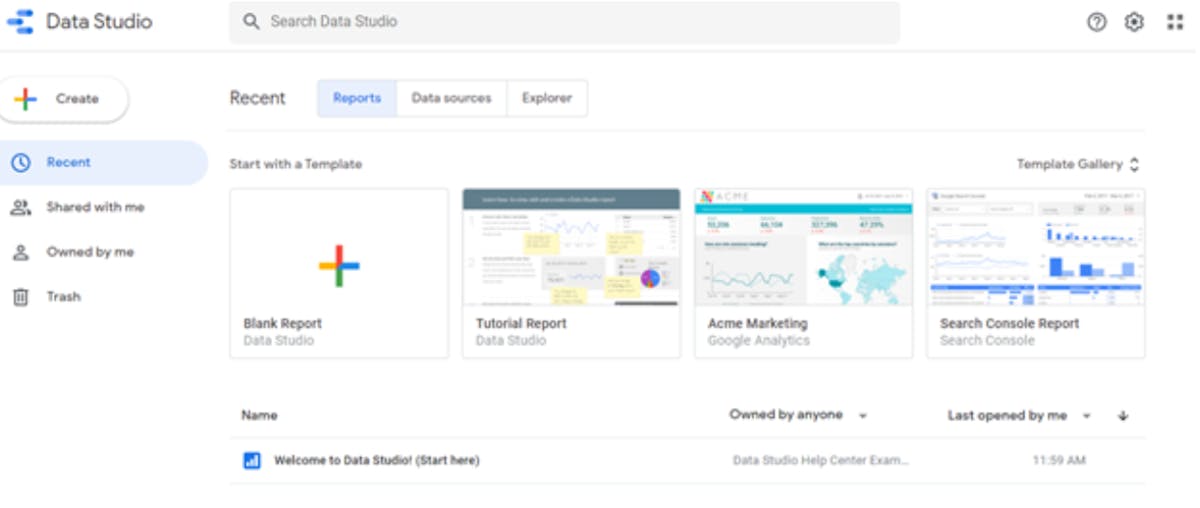Screen dimensions: 1200x508
Task: Open the Google apps grid icon
Action: point(1175,22)
